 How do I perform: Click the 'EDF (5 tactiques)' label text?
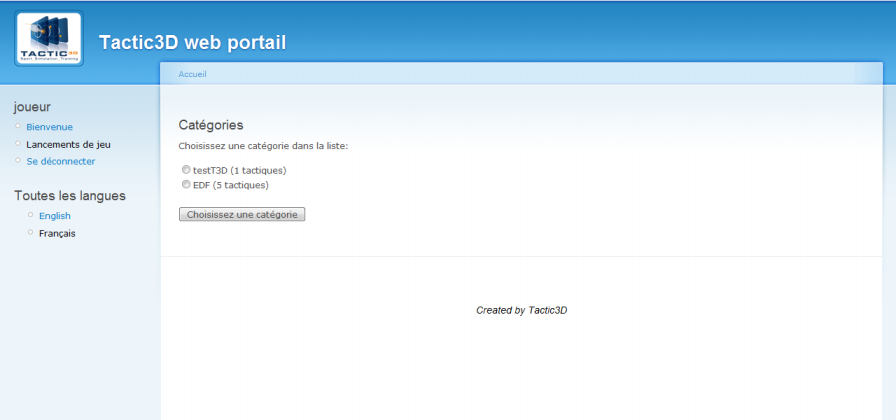(x=231, y=185)
